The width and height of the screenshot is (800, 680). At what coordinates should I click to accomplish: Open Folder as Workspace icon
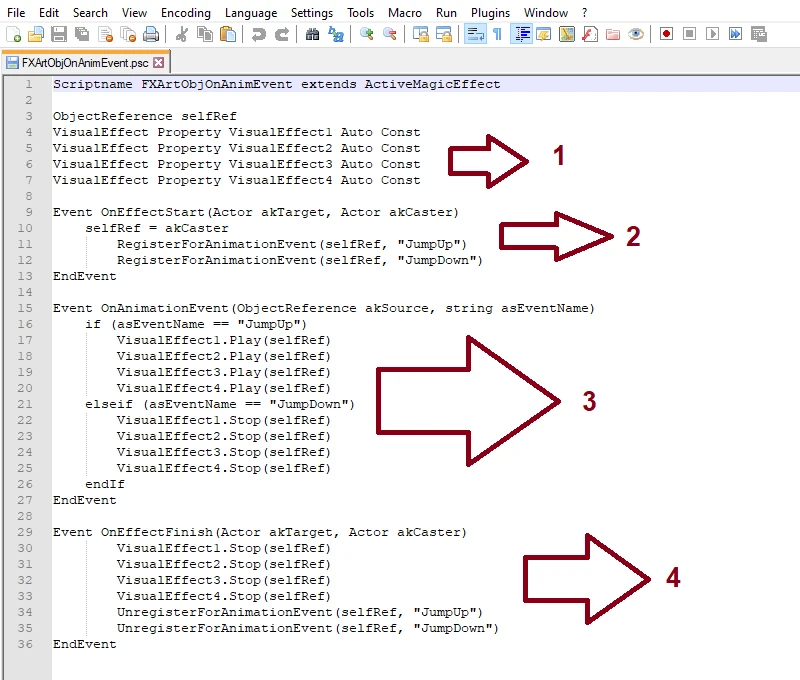click(613, 34)
